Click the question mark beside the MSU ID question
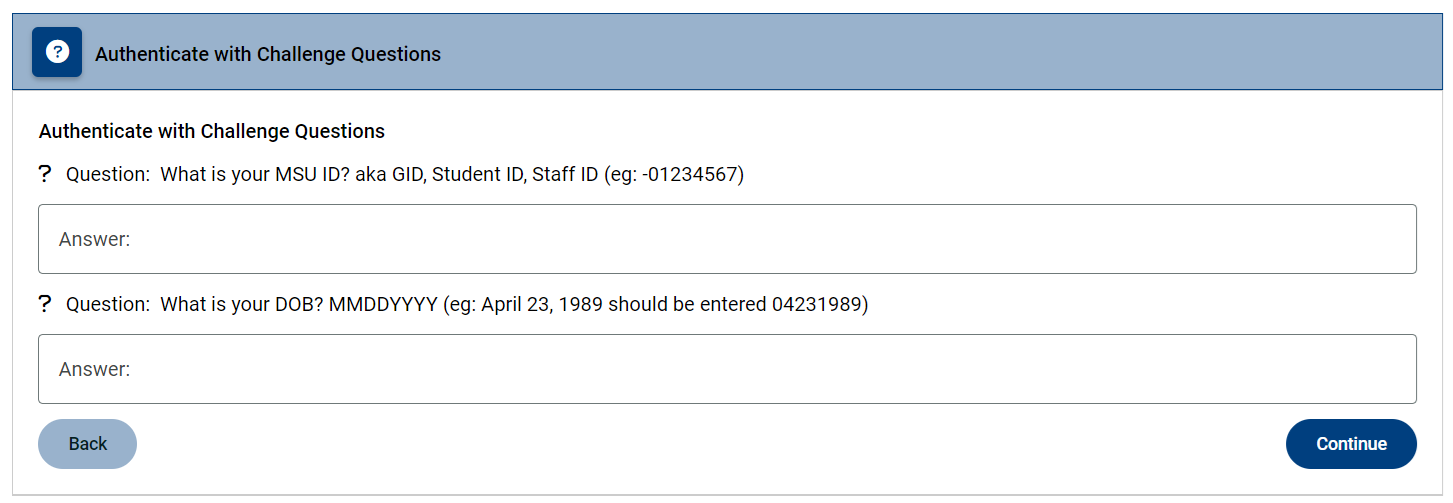The height and width of the screenshot is (503, 1453). [x=44, y=174]
